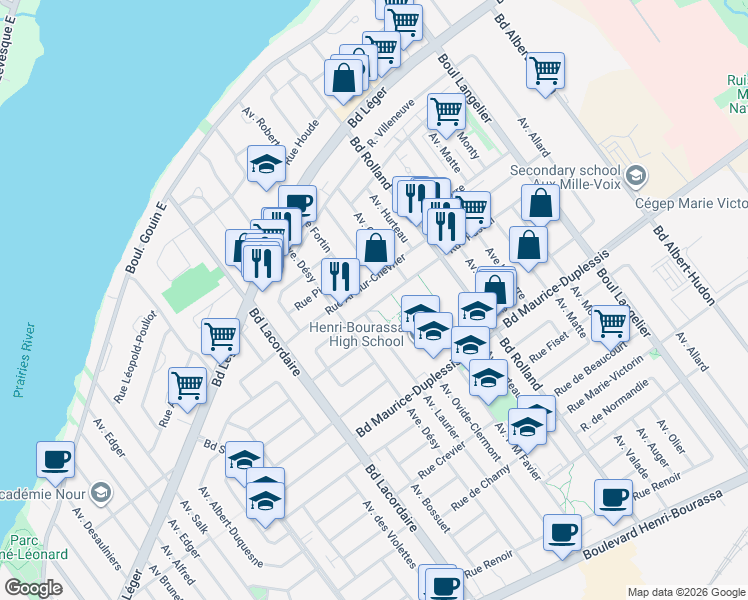Select the restaurant marker on Rue Arthur-Chevrier
The width and height of the screenshot is (748, 600).
pyautogui.click(x=340, y=278)
